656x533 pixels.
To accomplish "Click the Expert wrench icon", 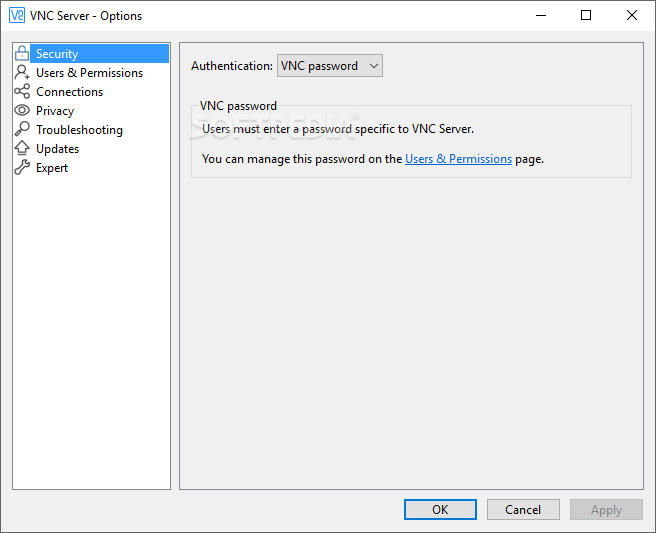I will point(22,167).
